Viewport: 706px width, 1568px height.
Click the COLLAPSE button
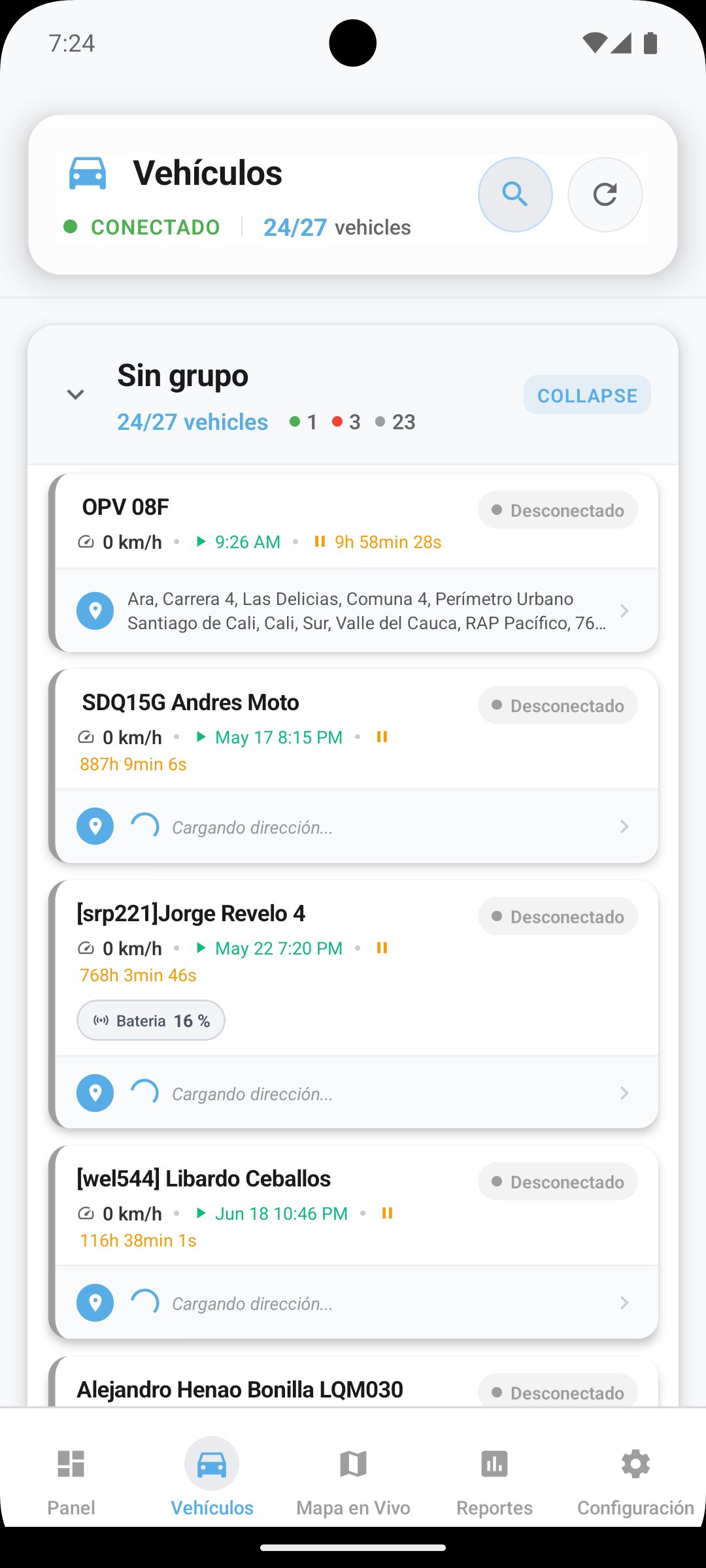tap(587, 395)
